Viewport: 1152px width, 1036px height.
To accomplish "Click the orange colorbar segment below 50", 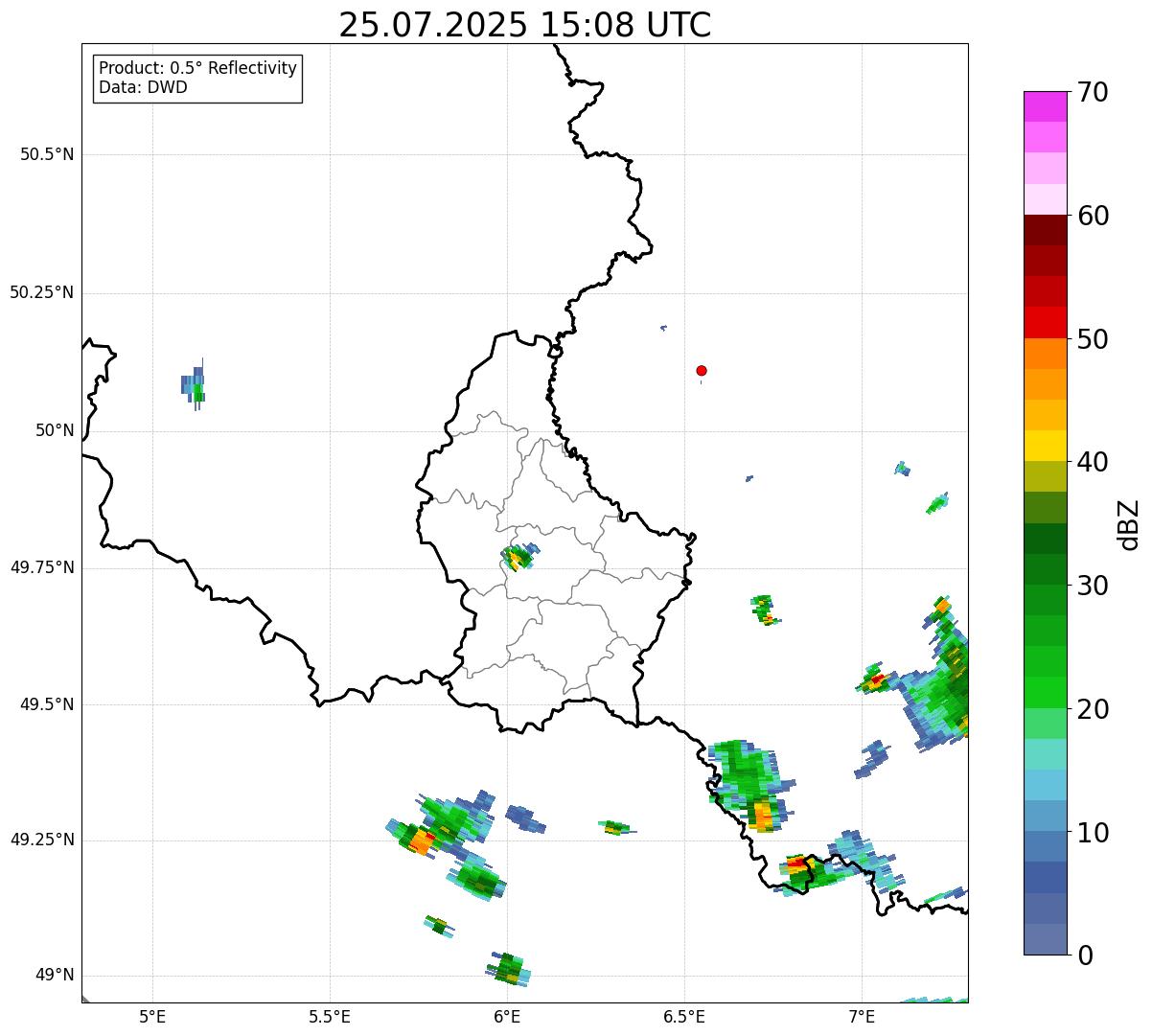I will point(1045,354).
